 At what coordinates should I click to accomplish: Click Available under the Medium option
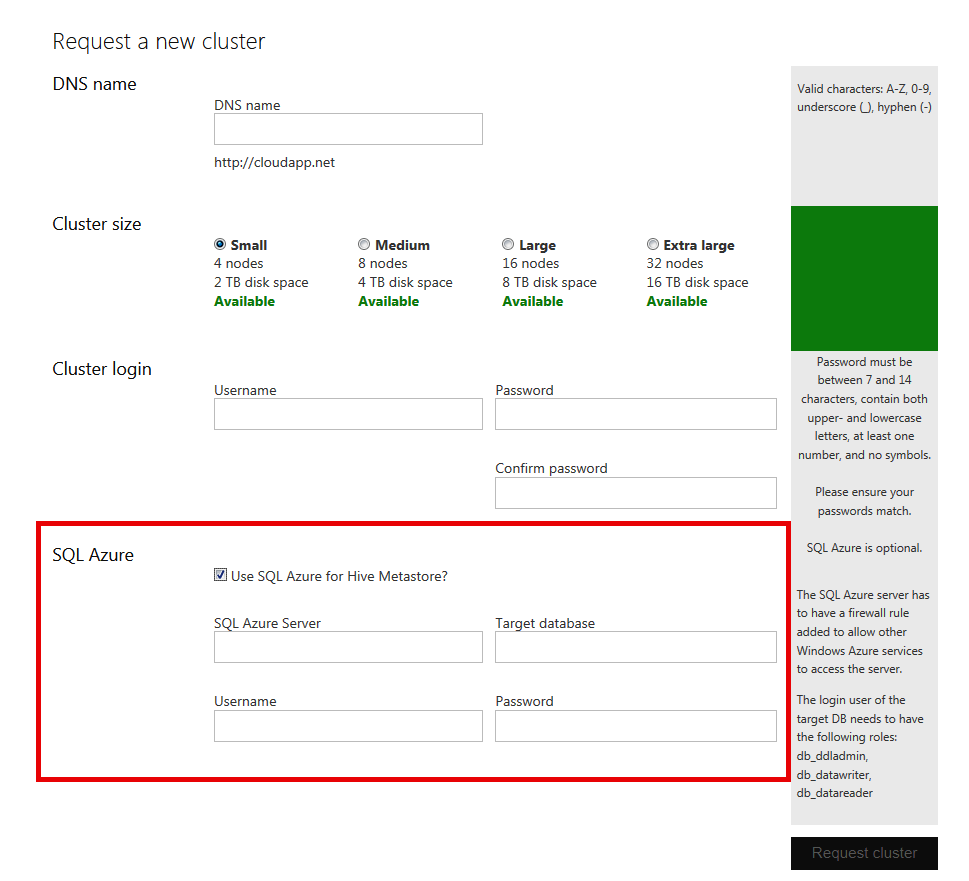[389, 301]
